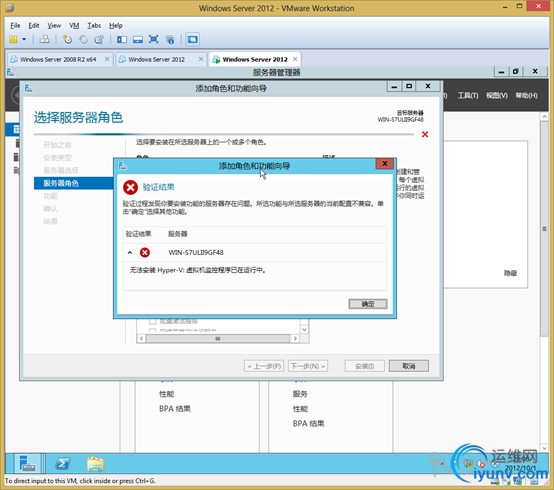Click right-tile BPA 结果 entry
Image resolution: width=554 pixels, height=490 pixels.
coord(308,424)
